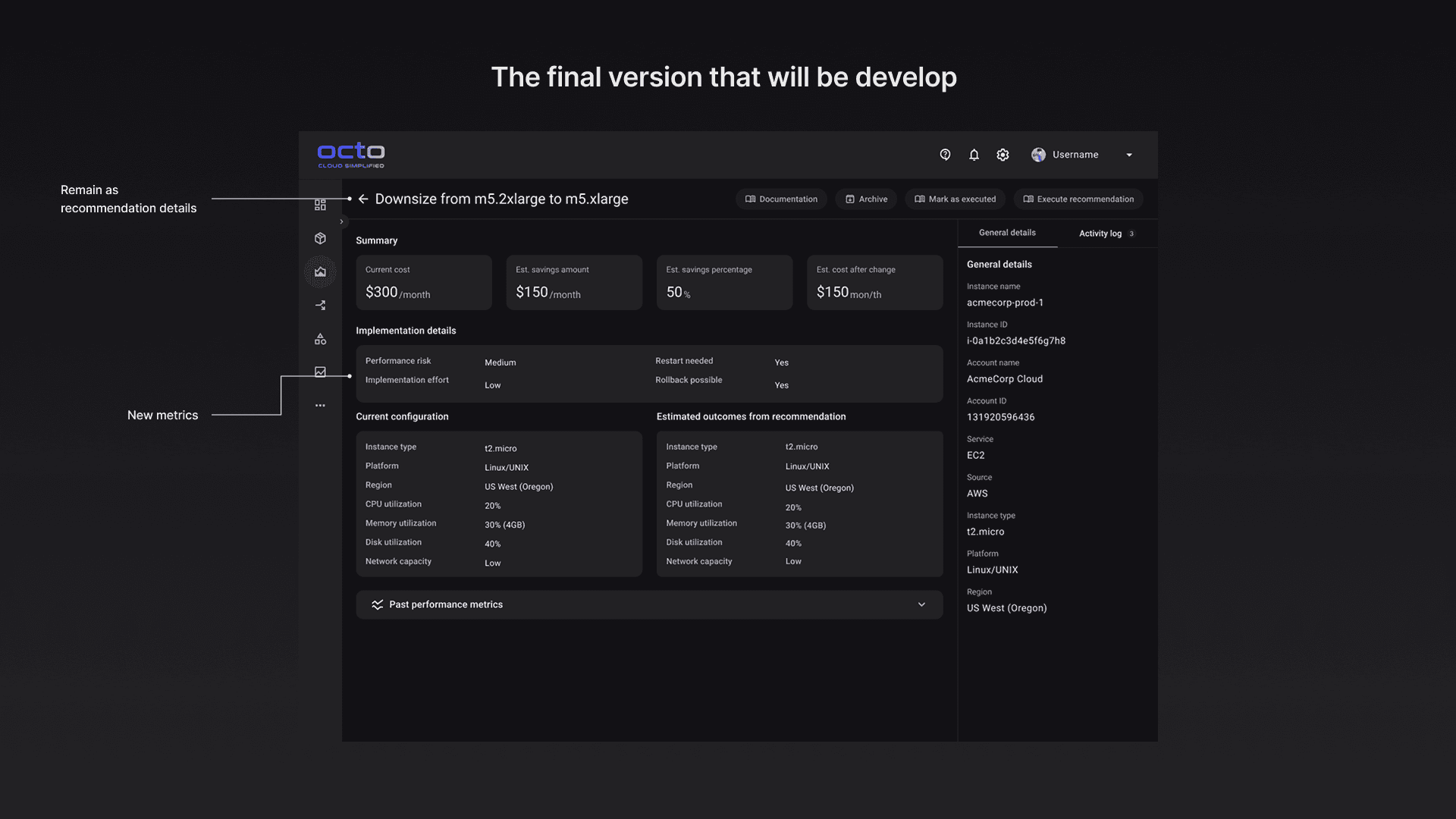This screenshot has width=1456, height=819.
Task: Open notifications bell icon
Action: 974,155
